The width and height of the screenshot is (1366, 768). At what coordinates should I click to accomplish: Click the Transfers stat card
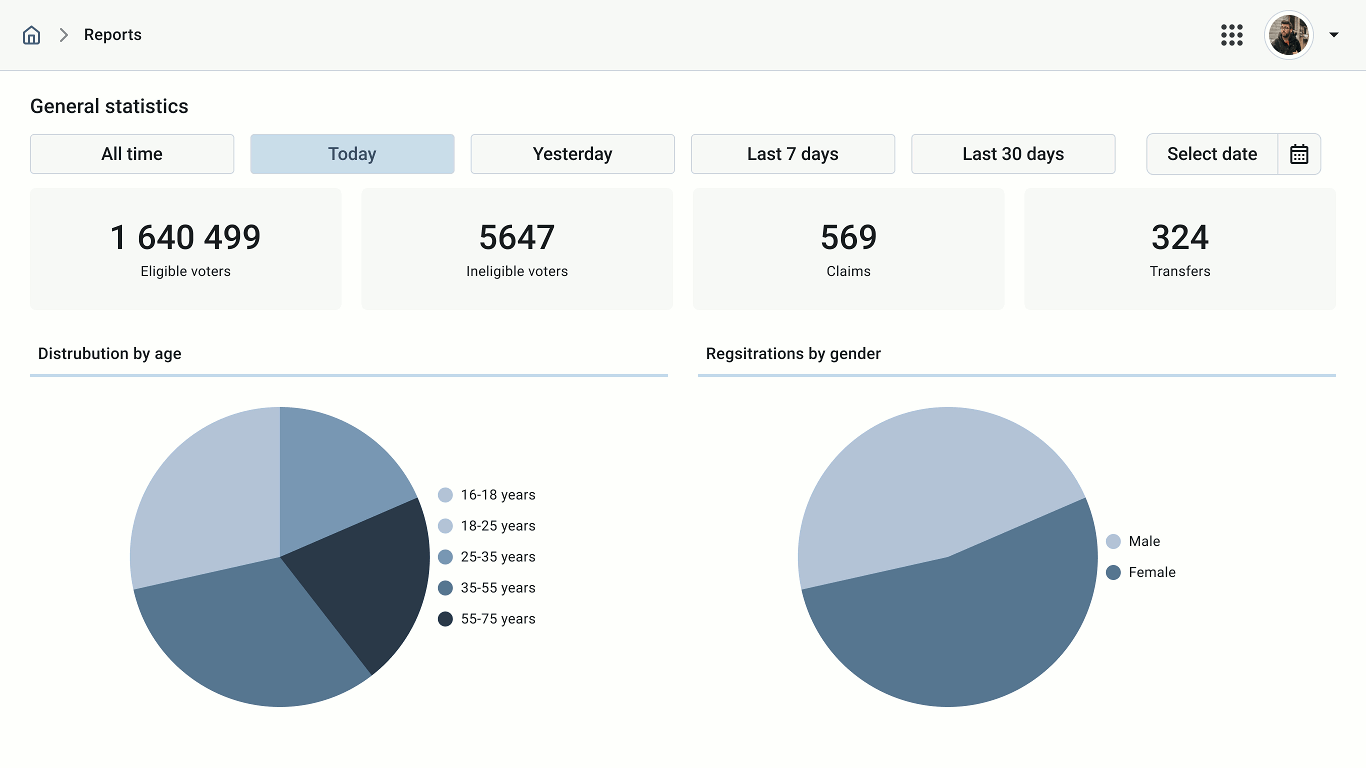(1180, 249)
